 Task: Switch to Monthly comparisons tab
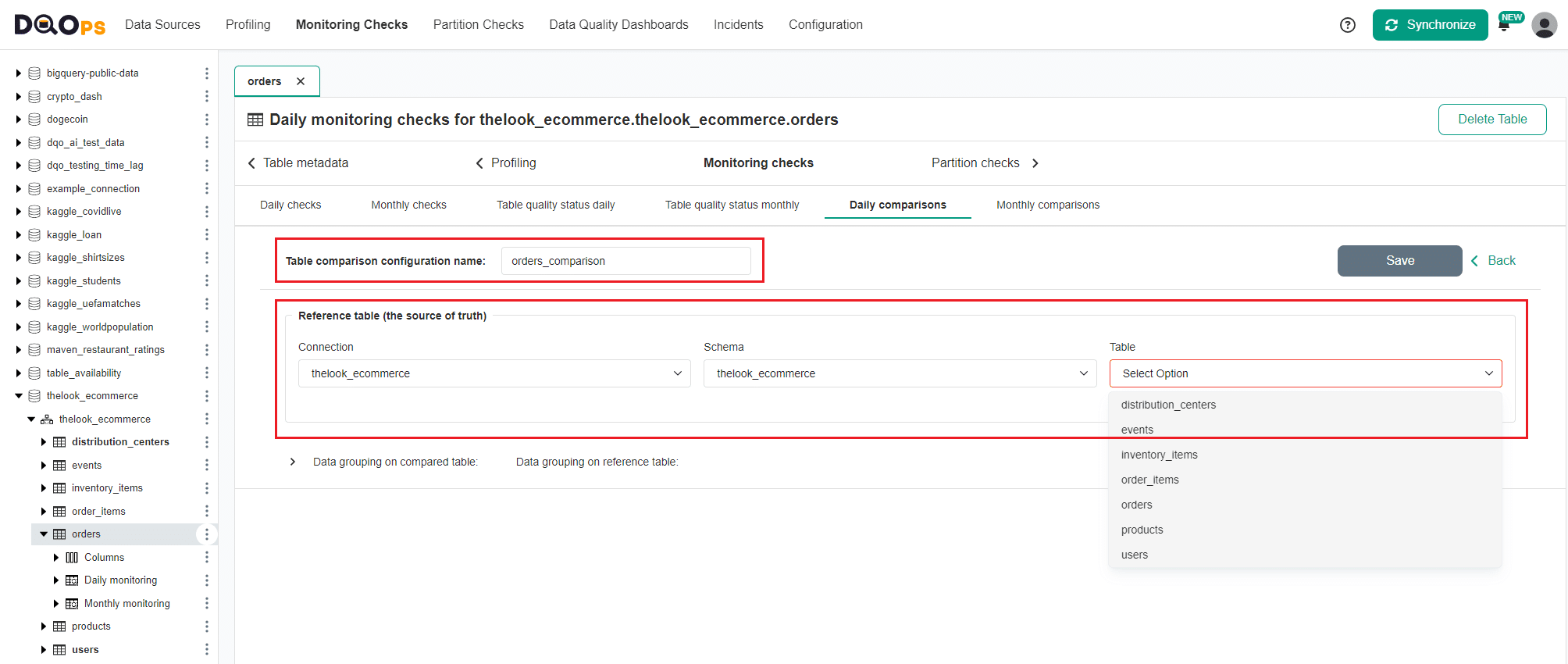pyautogui.click(x=1048, y=205)
